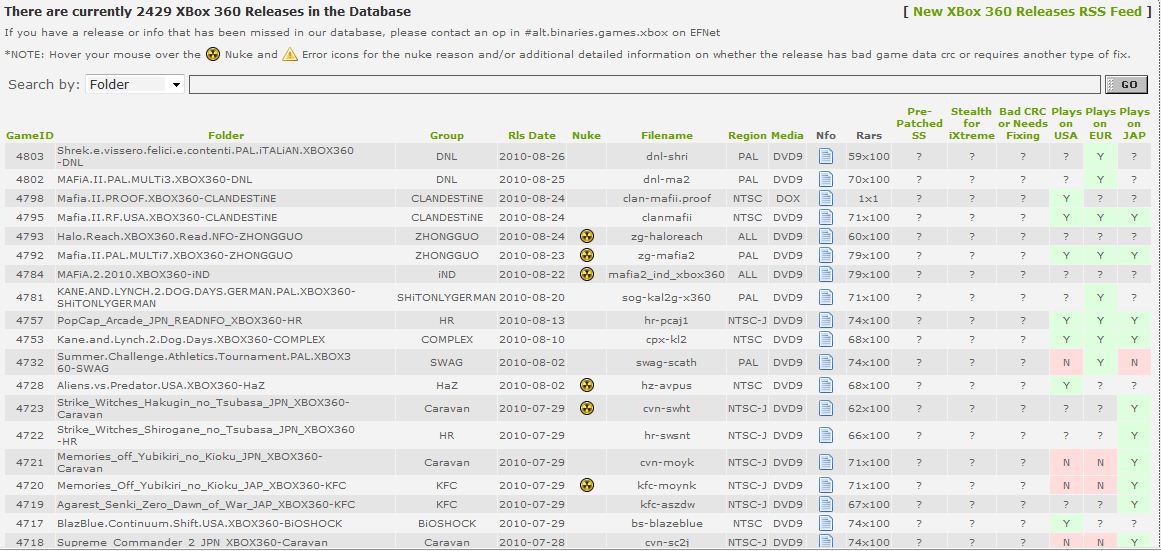Open the Nfo icon for Mafia.II.PAL.MULTi7 row
This screenshot has height=551, width=1161.
coord(826,256)
